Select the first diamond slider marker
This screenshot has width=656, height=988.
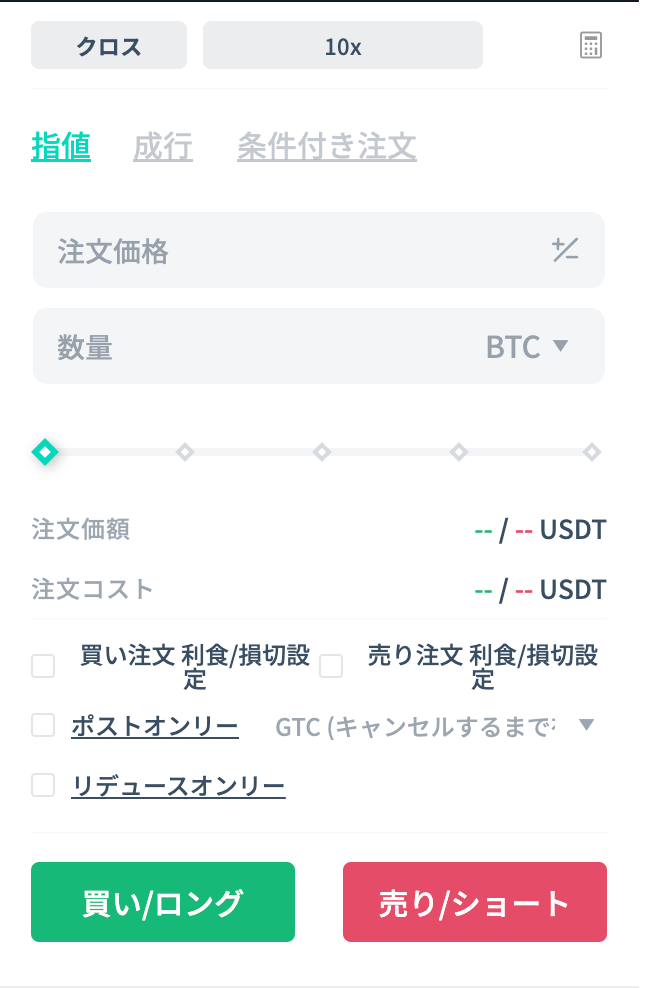(x=45, y=452)
